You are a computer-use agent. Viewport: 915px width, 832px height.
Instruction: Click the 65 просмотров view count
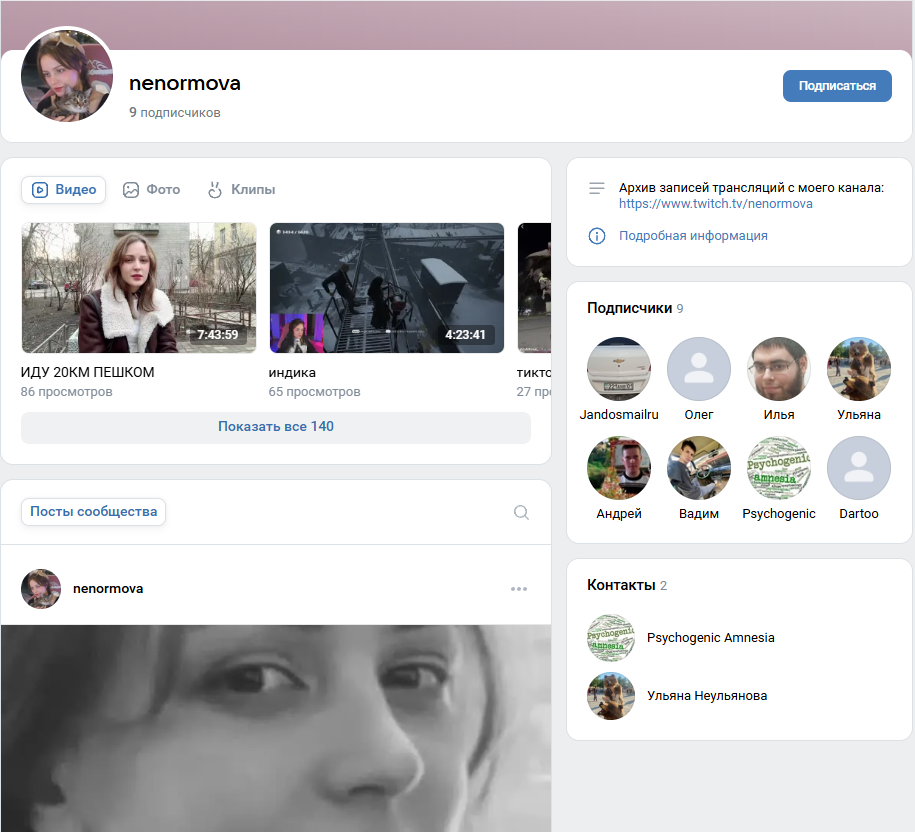[315, 392]
